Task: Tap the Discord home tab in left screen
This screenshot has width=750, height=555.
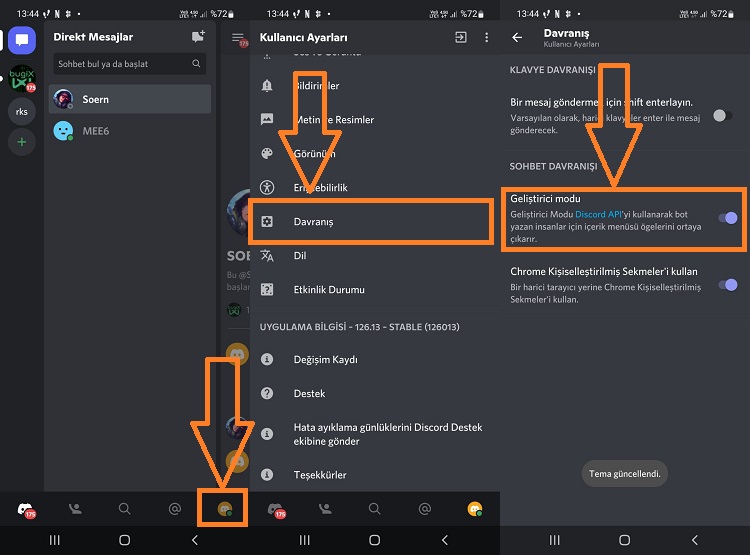Action: tap(26, 510)
